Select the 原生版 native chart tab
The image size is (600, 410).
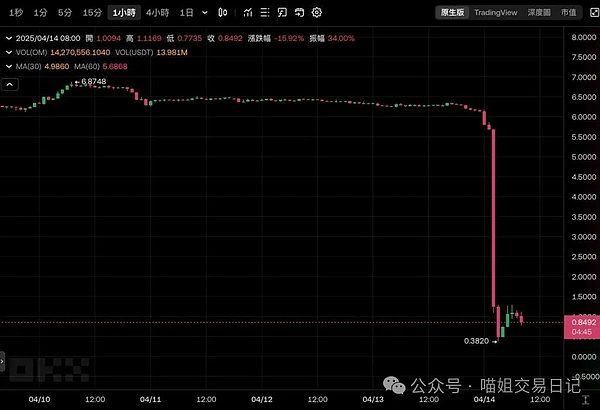pos(453,13)
